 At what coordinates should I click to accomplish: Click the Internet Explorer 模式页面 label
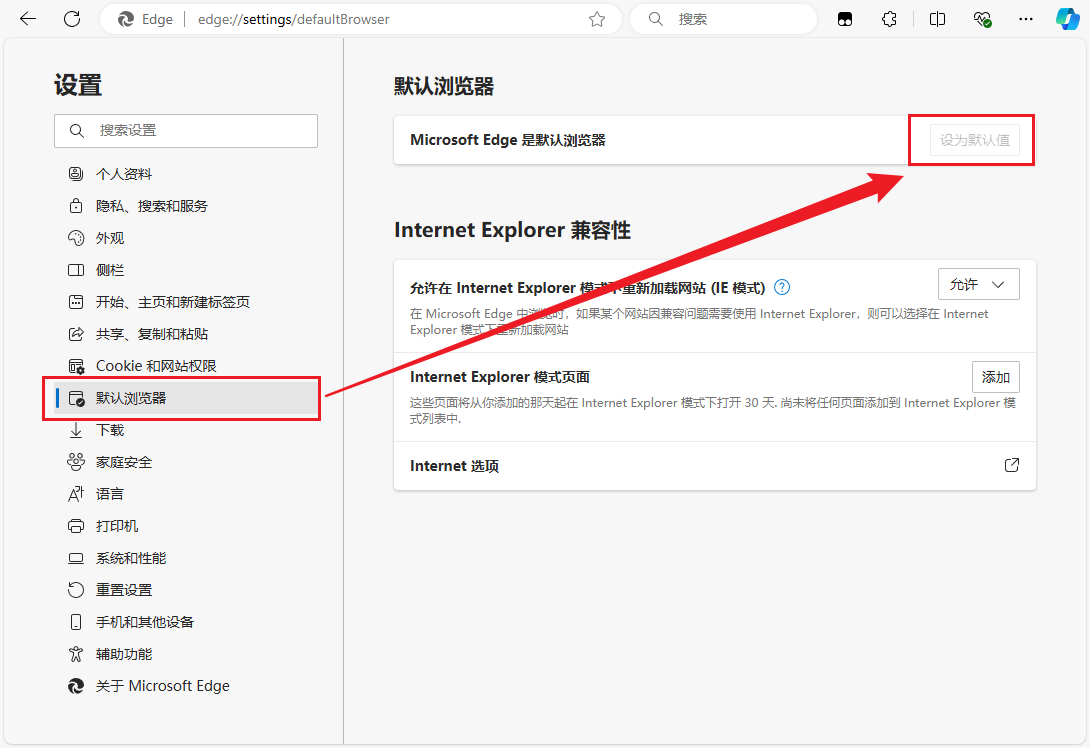pyautogui.click(x=500, y=377)
